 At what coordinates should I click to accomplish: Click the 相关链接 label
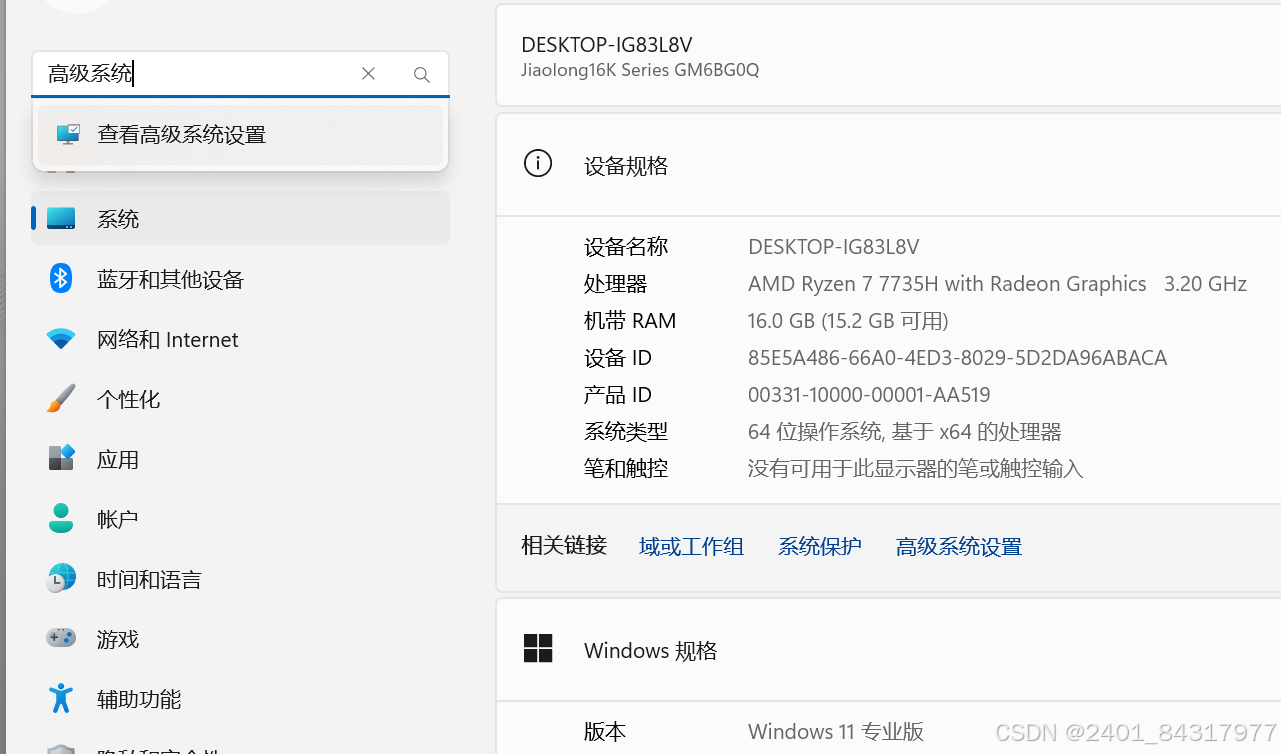[564, 545]
